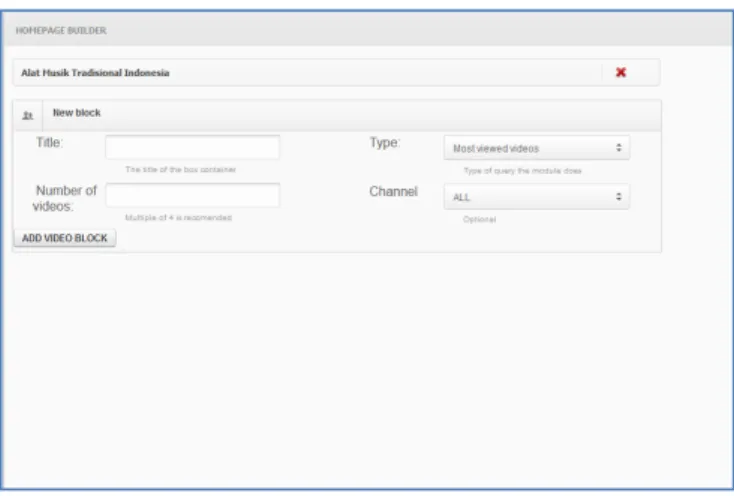Click the Title label
734x496 pixels.
click(49, 142)
